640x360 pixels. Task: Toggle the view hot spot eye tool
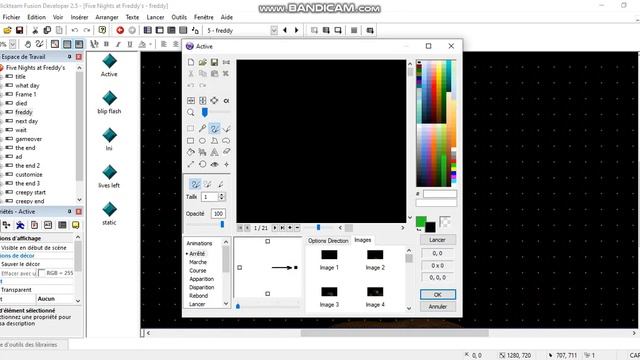[214, 164]
